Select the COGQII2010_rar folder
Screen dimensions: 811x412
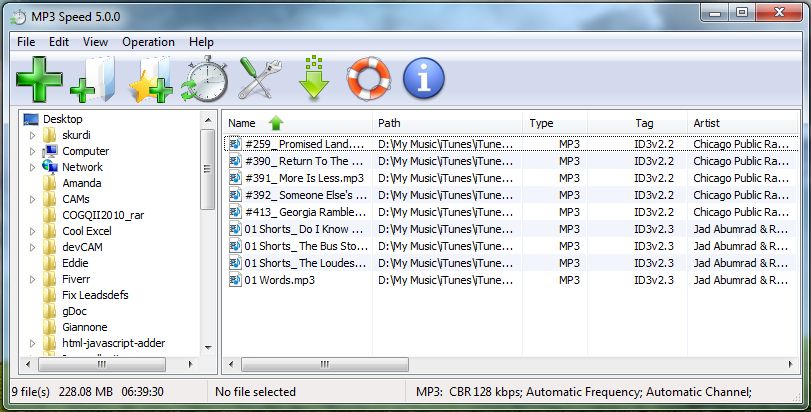click(103, 215)
